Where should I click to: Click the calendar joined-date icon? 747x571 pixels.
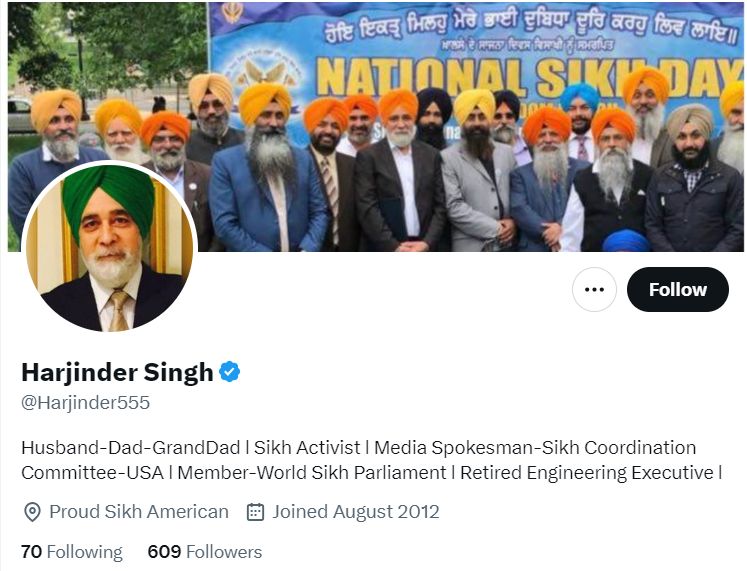tap(255, 512)
